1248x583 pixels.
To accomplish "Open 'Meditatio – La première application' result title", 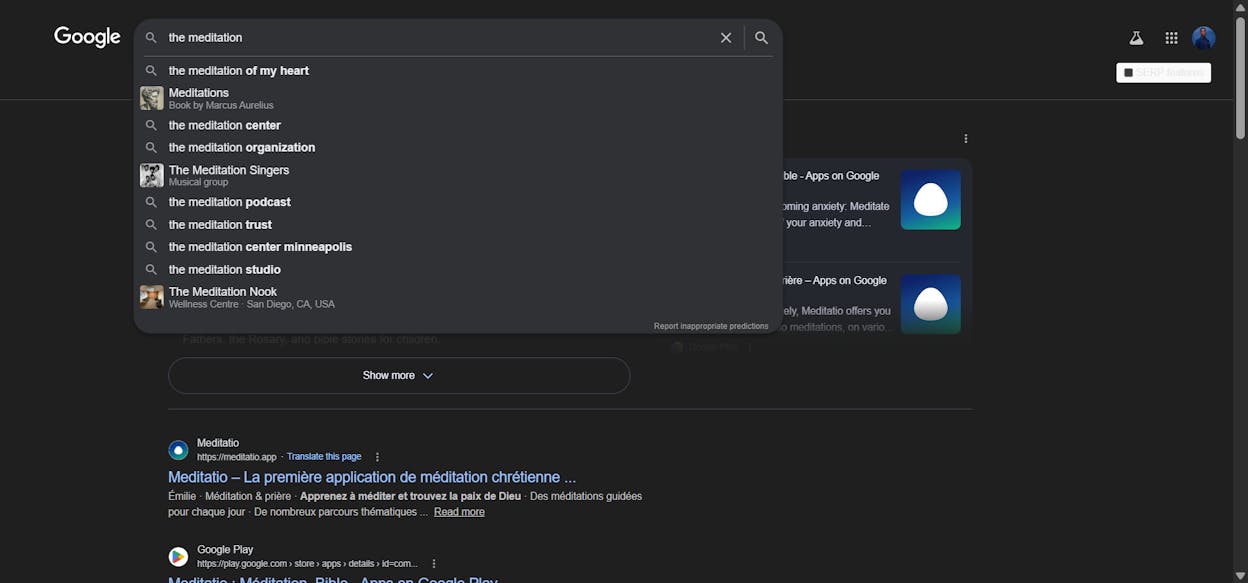I will [372, 478].
